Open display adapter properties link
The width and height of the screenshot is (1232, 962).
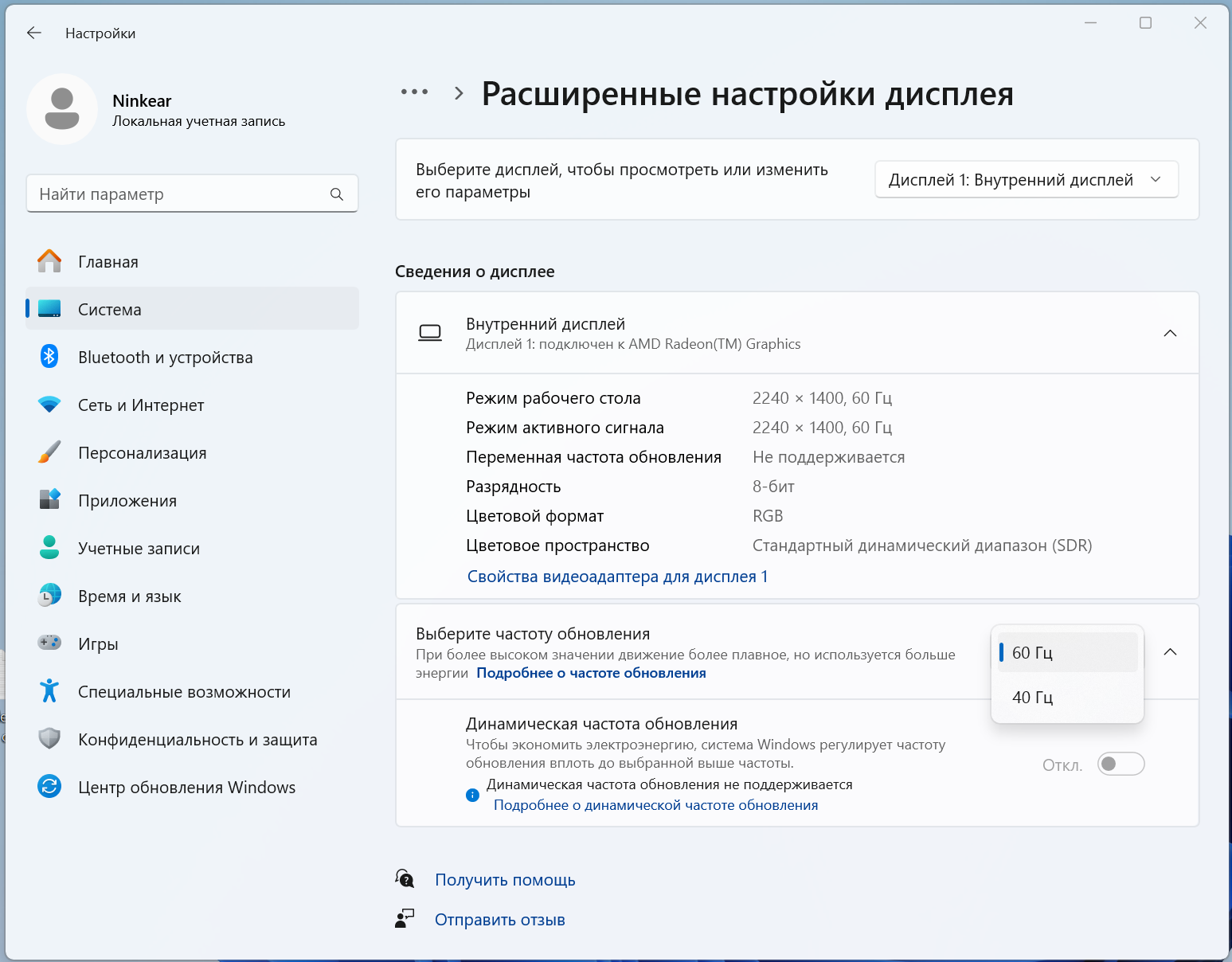point(617,577)
